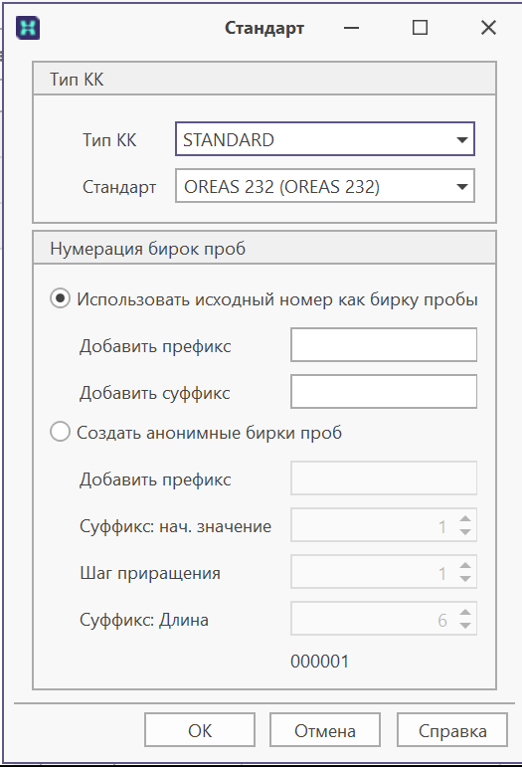Screen dimensions: 522x767
Task: Decrease Суффикс: Длина with down arrow
Action: 465,625
